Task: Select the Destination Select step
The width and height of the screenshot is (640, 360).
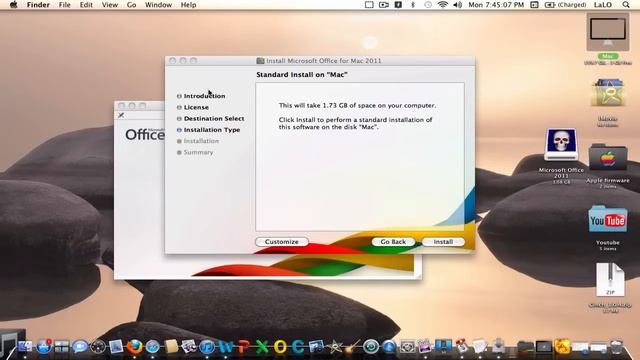Action: coord(214,118)
